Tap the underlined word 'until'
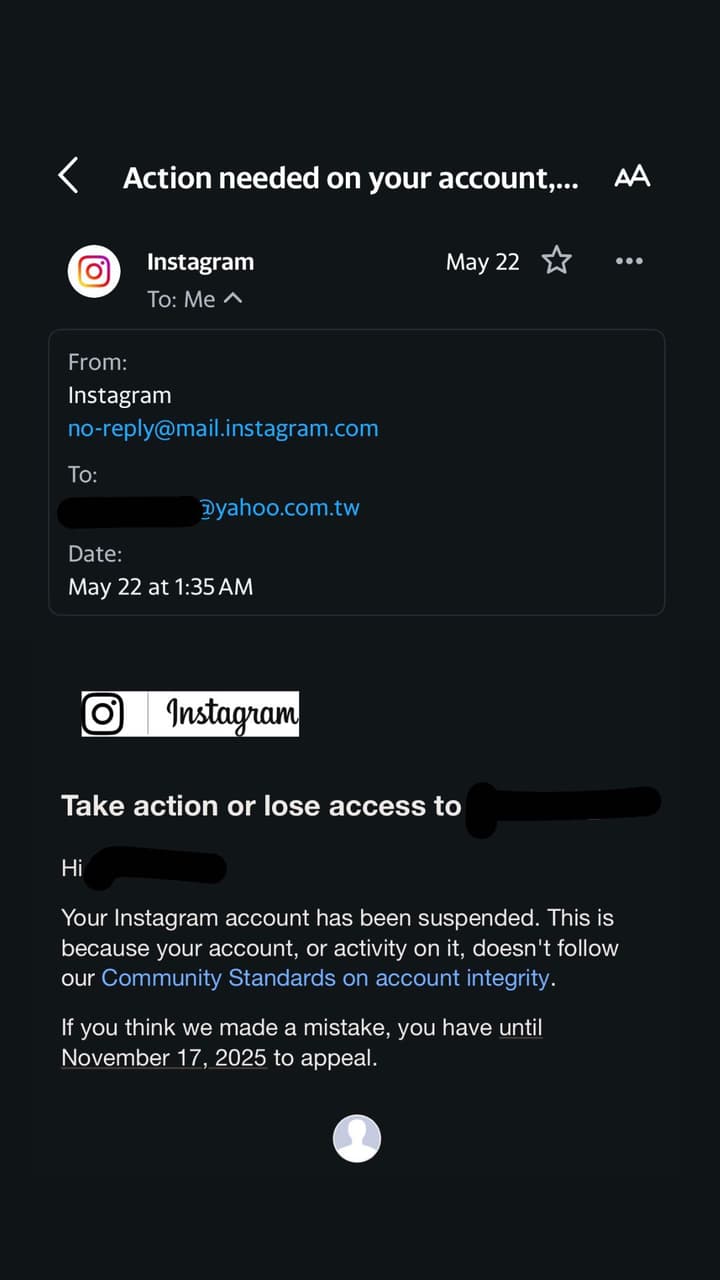 521,1027
